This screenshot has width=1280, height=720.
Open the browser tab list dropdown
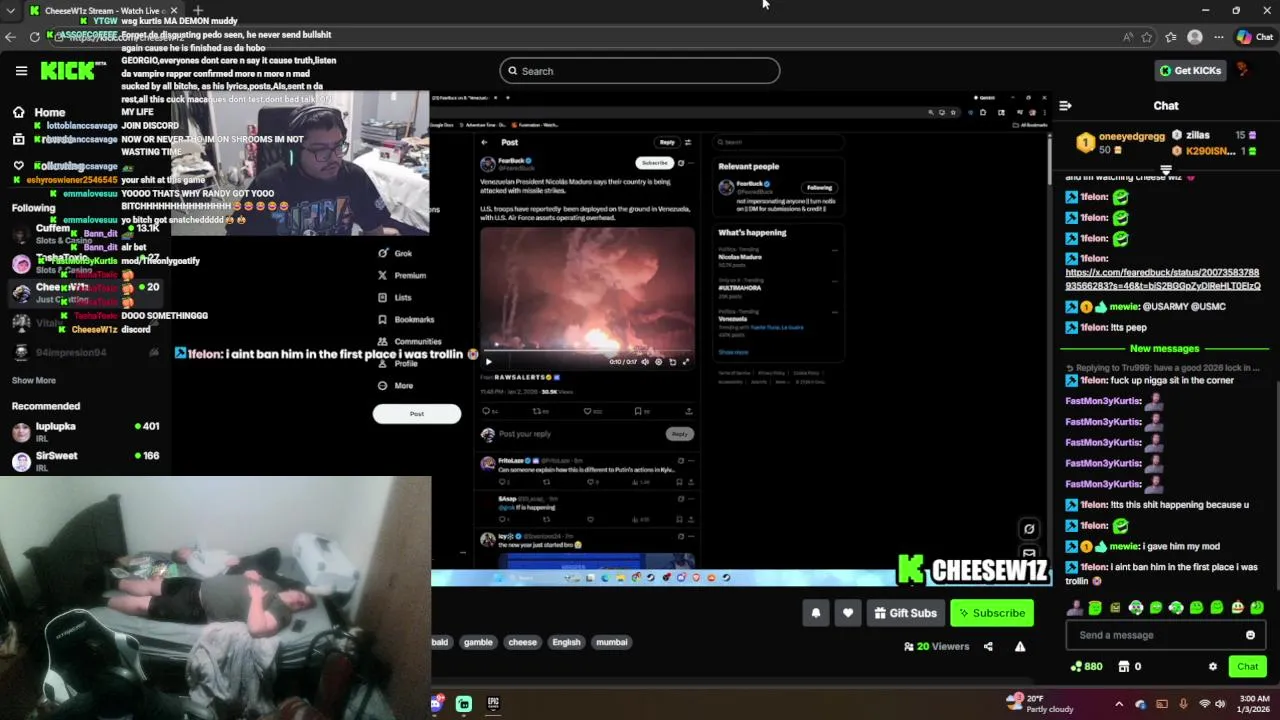pyautogui.click(x=10, y=10)
